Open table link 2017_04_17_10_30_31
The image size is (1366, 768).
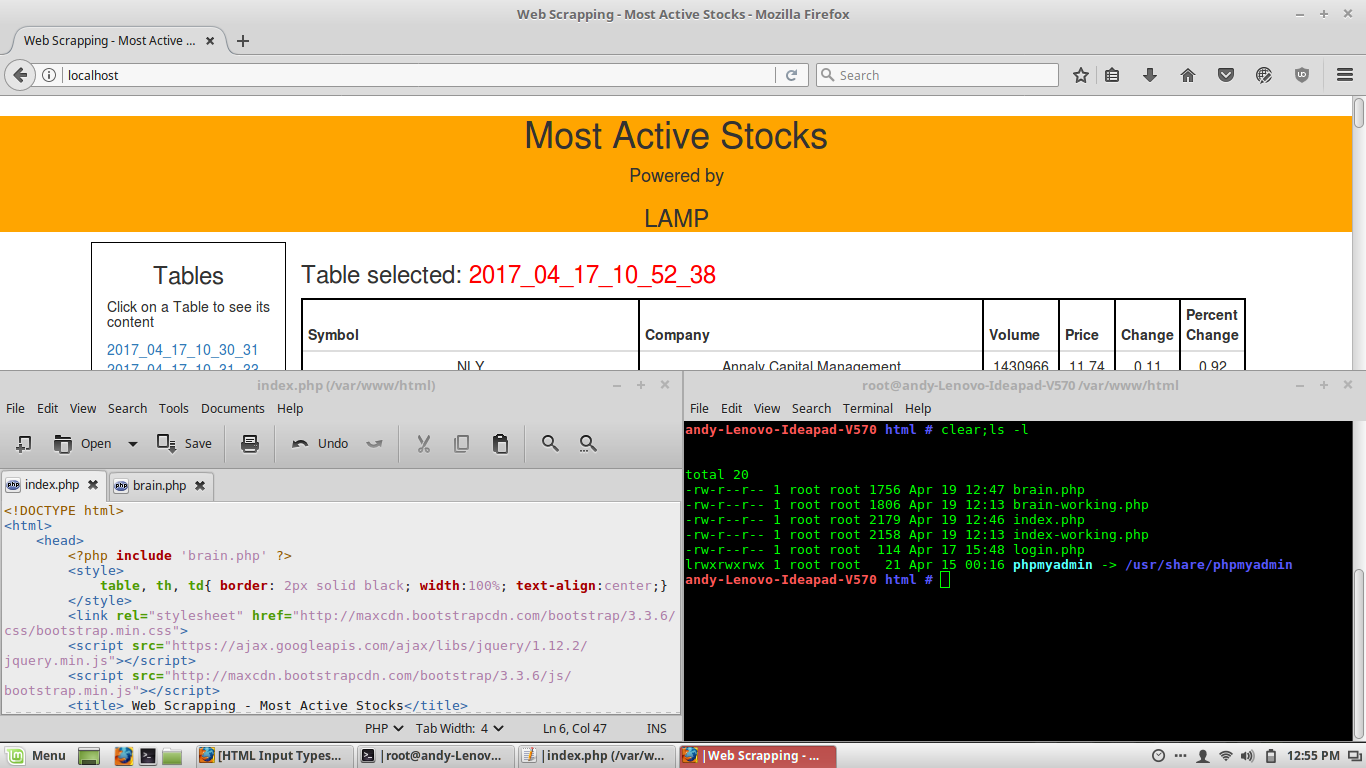(182, 350)
